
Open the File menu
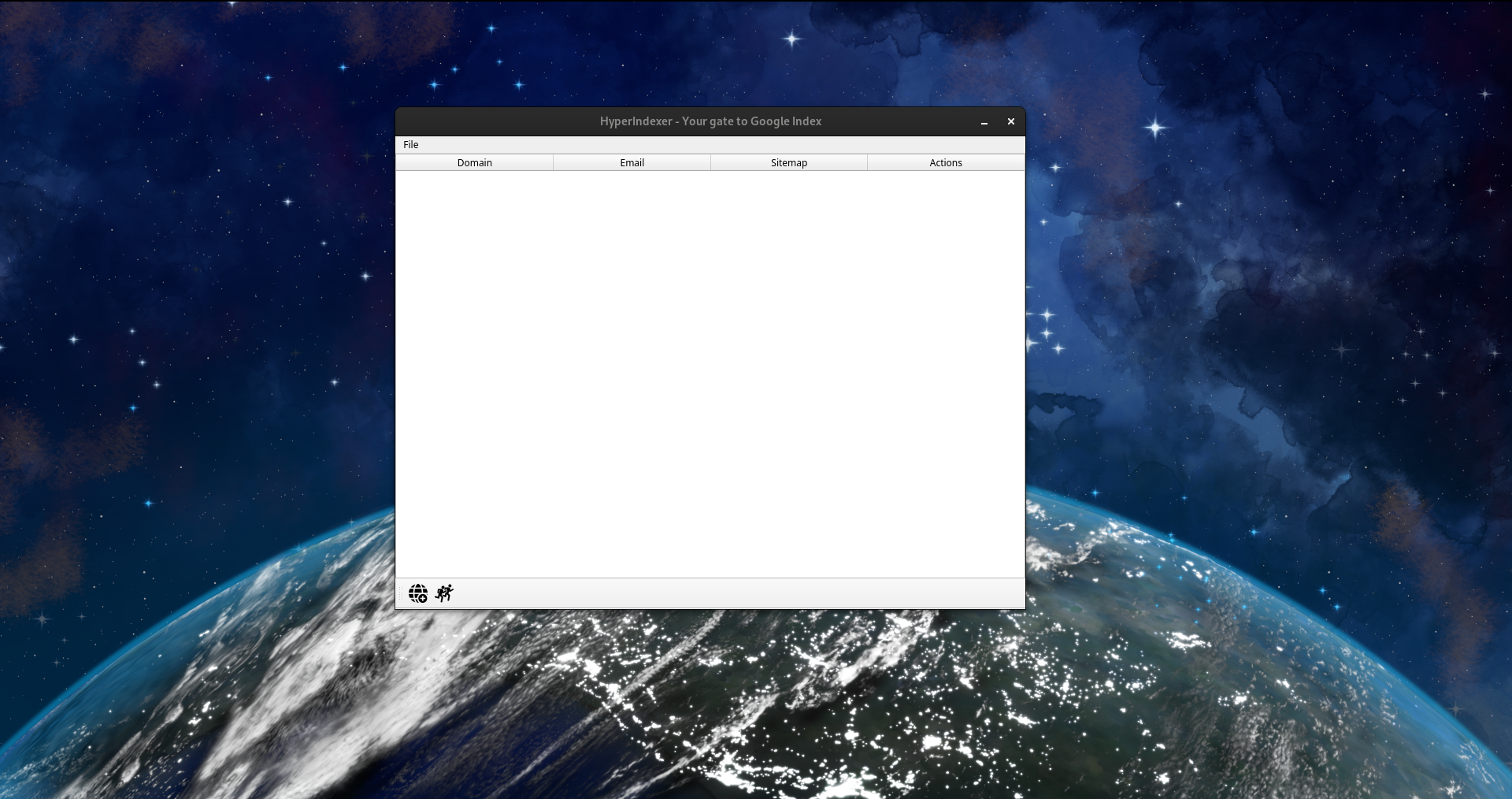pyautogui.click(x=411, y=144)
